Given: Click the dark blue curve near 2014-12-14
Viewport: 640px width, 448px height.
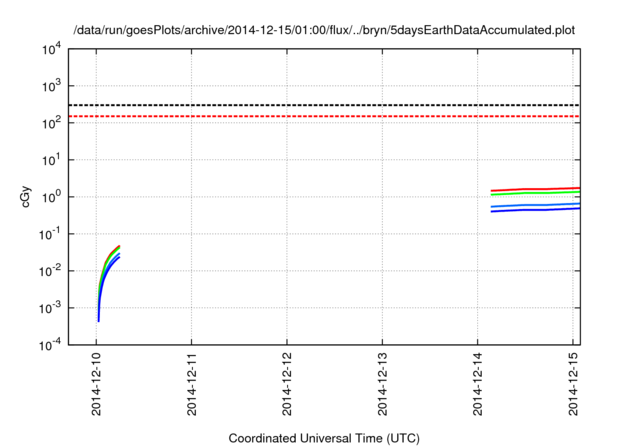Looking at the screenshot, I should tap(535, 210).
